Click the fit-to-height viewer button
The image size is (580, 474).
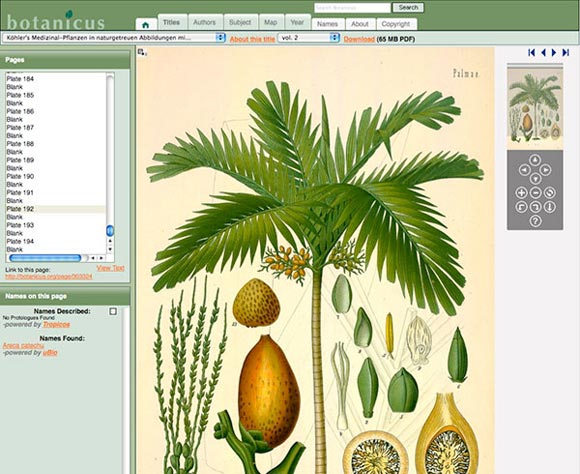pos(550,206)
